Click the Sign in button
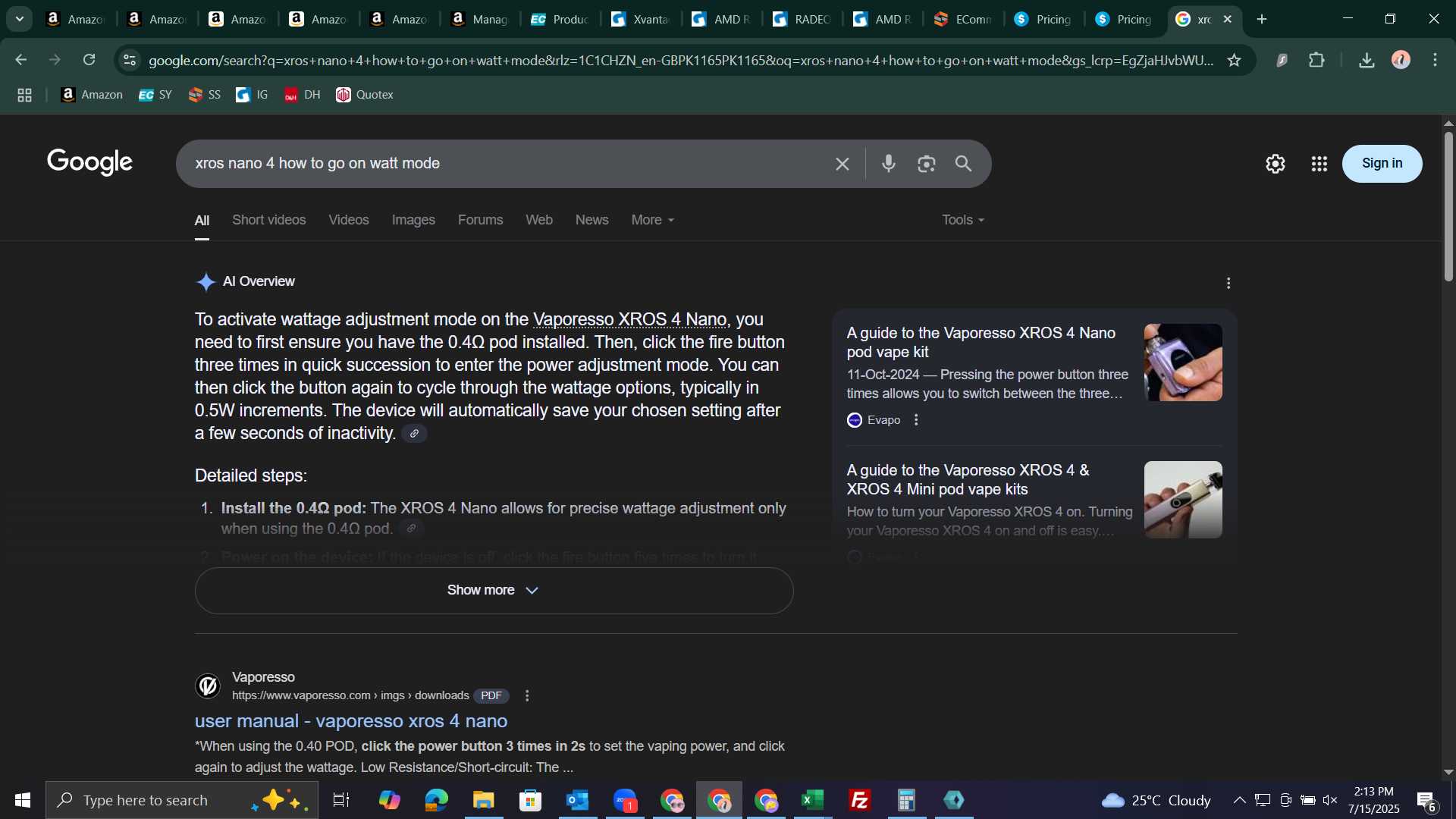Image resolution: width=1456 pixels, height=819 pixels. tap(1382, 164)
